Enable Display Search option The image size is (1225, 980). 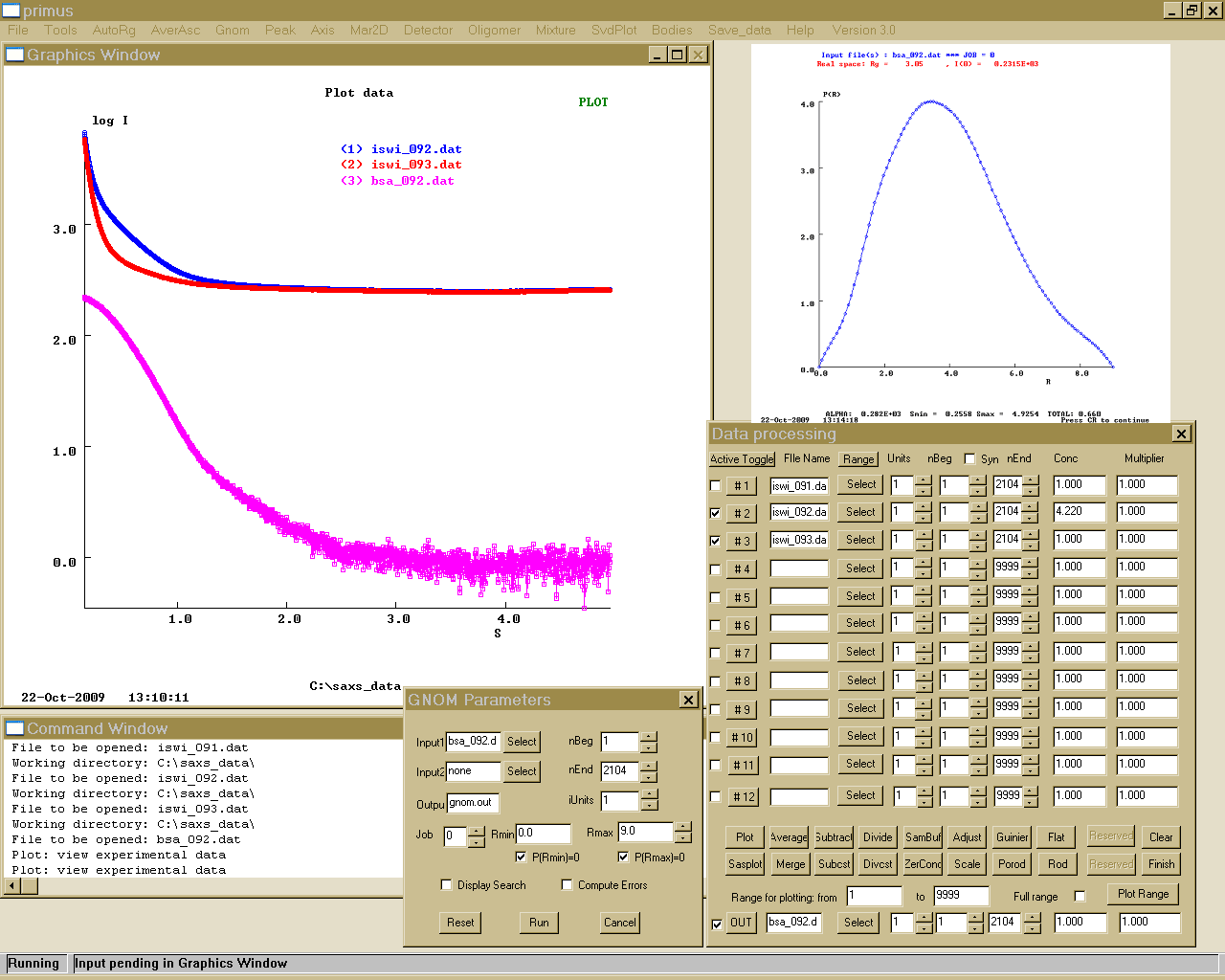(446, 884)
